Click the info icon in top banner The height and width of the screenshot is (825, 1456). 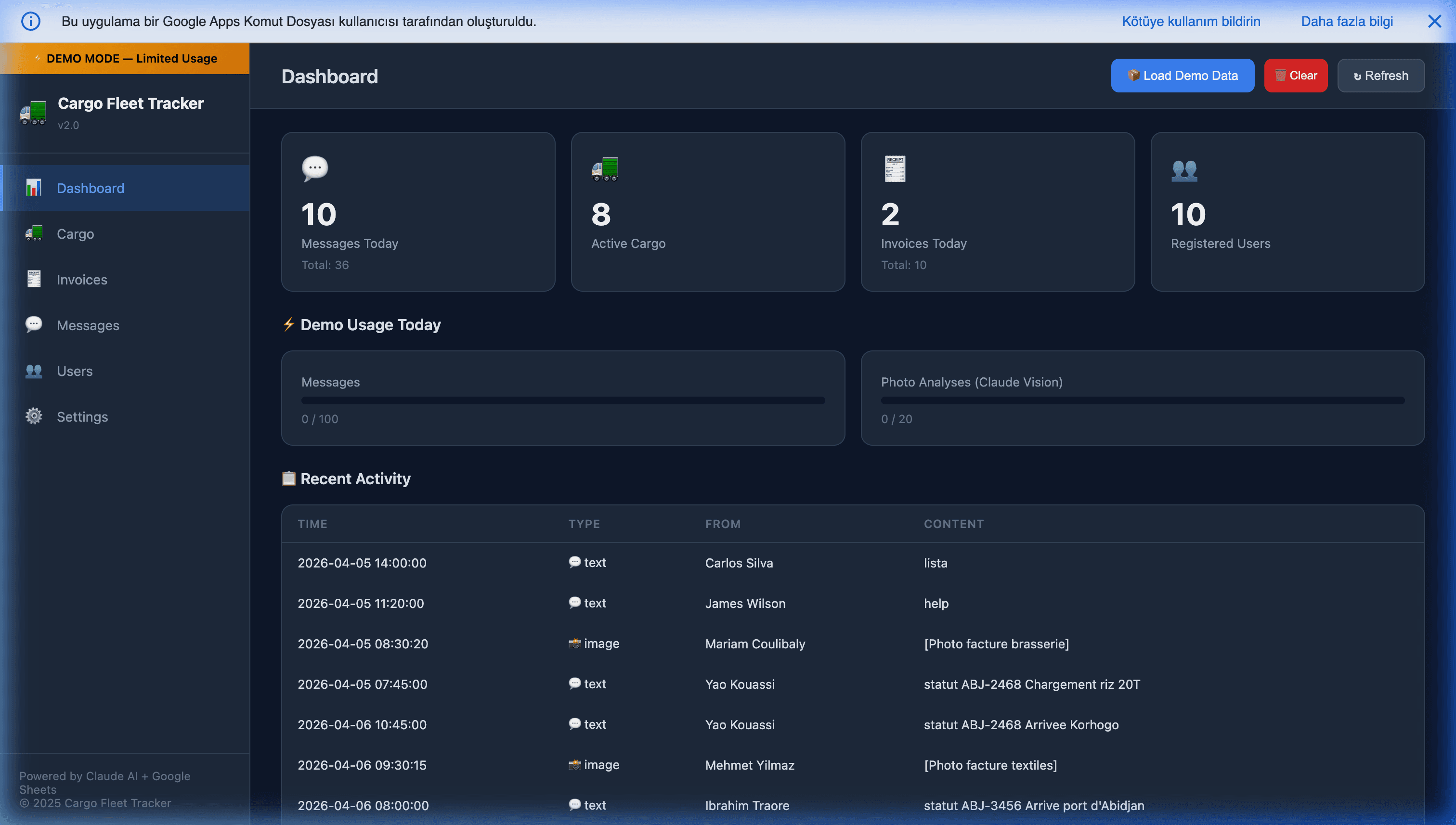point(31,22)
